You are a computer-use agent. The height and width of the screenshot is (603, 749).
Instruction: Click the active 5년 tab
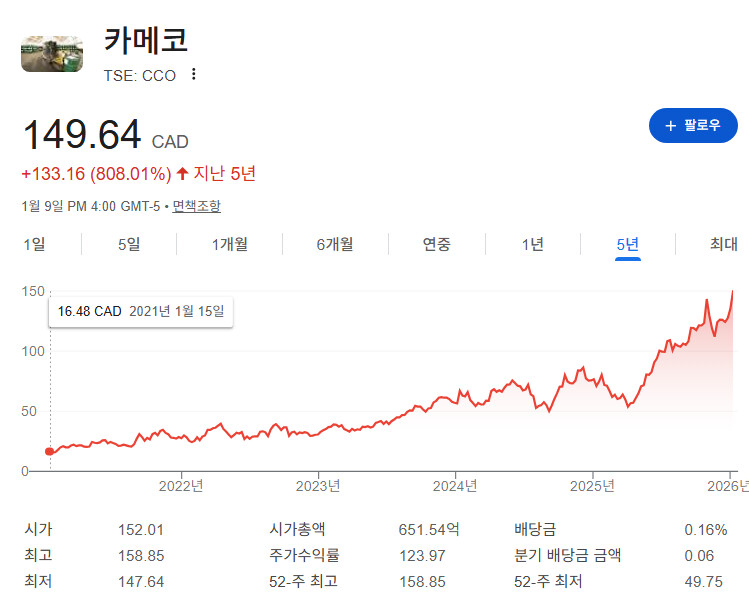pos(628,244)
